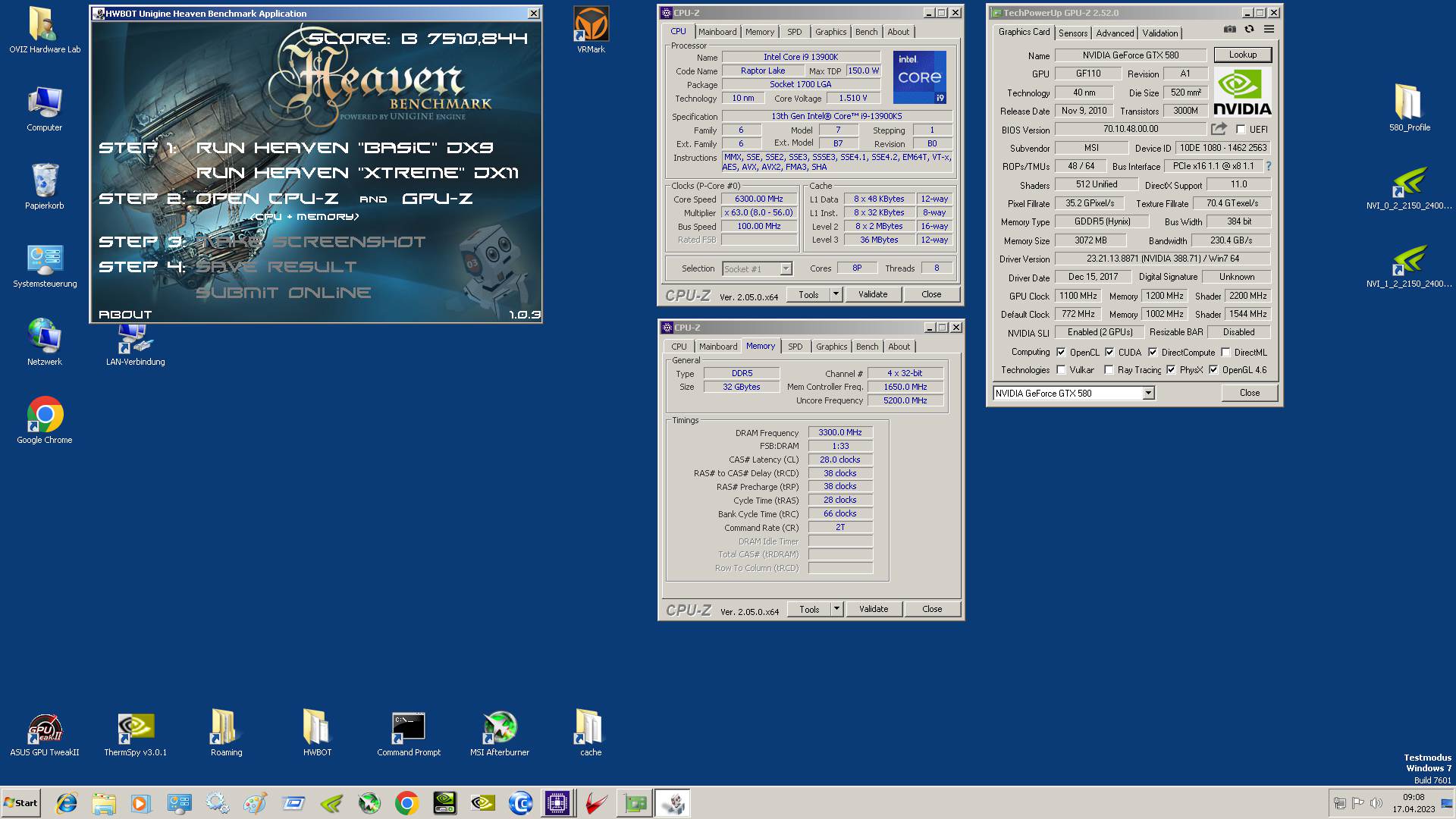This screenshot has height=819, width=1456.
Task: Toggle the CUDA checkbox
Action: coord(1109,352)
